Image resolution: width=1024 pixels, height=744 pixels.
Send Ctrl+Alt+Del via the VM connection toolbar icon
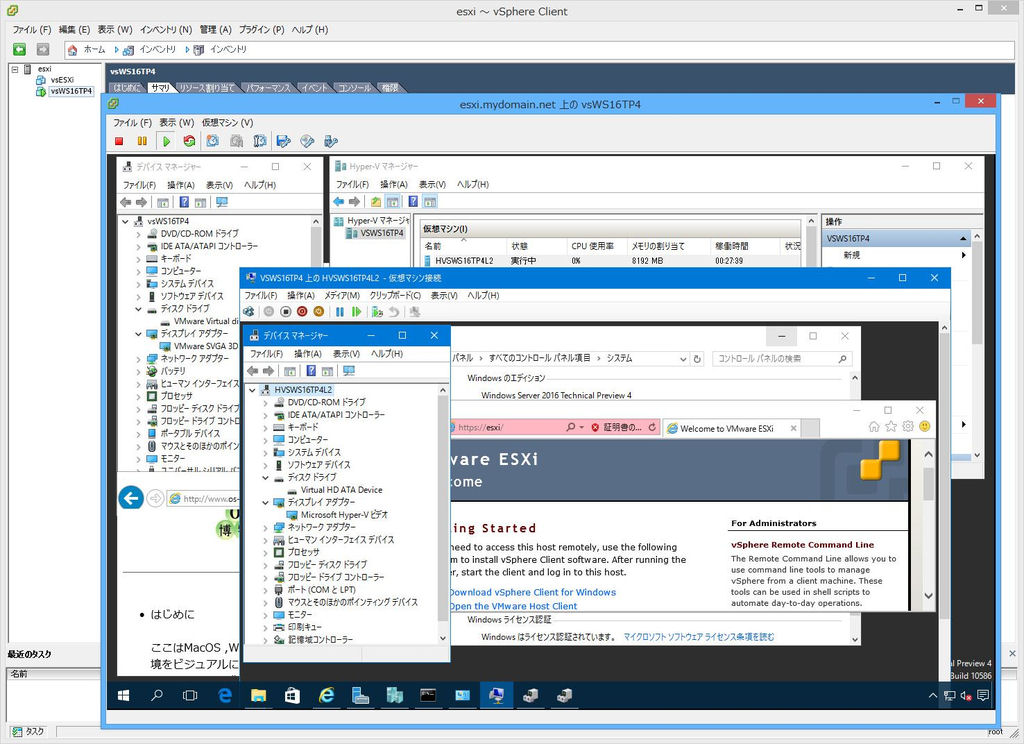(x=249, y=312)
